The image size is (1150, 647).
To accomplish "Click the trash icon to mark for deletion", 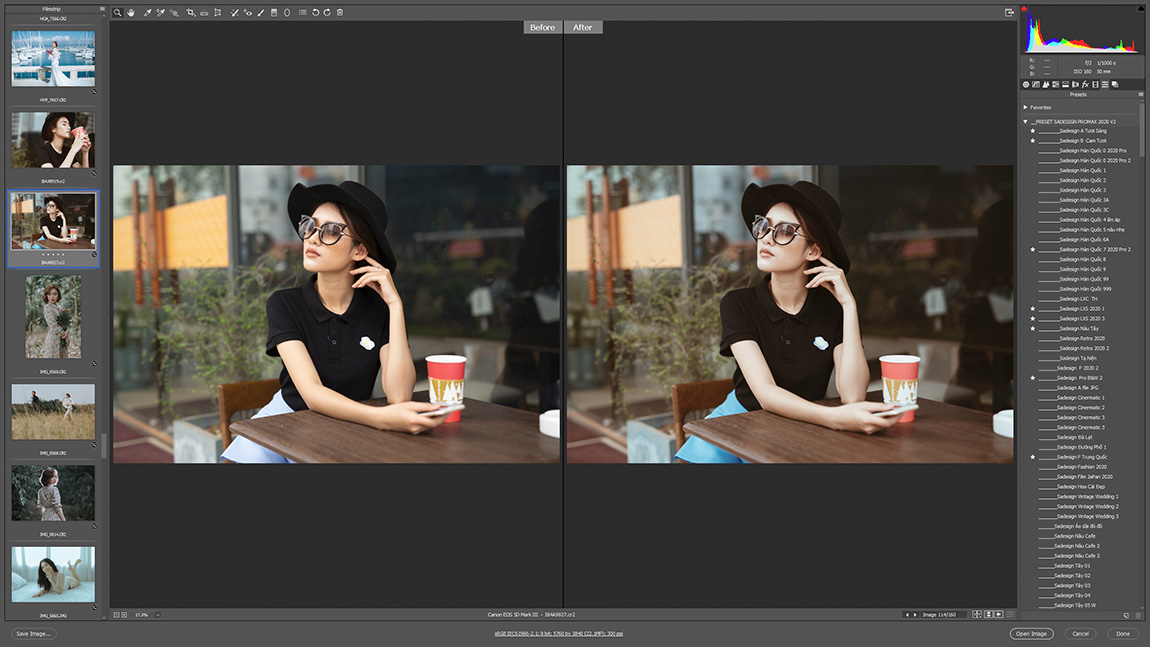I will pos(340,13).
